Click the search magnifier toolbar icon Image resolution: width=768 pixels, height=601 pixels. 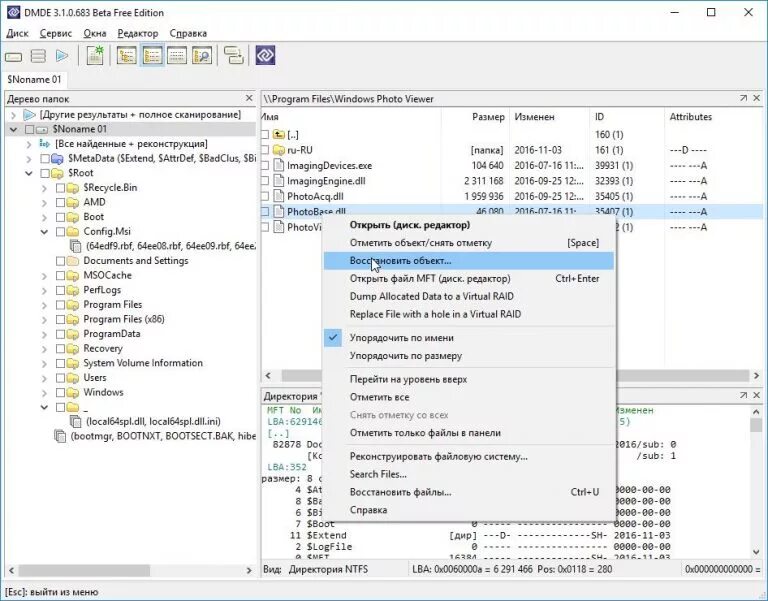click(202, 55)
